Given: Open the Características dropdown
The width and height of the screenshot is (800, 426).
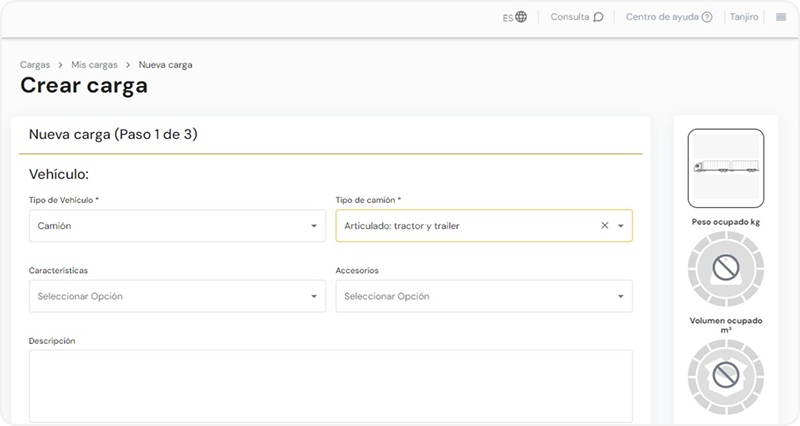Looking at the screenshot, I should 177,296.
